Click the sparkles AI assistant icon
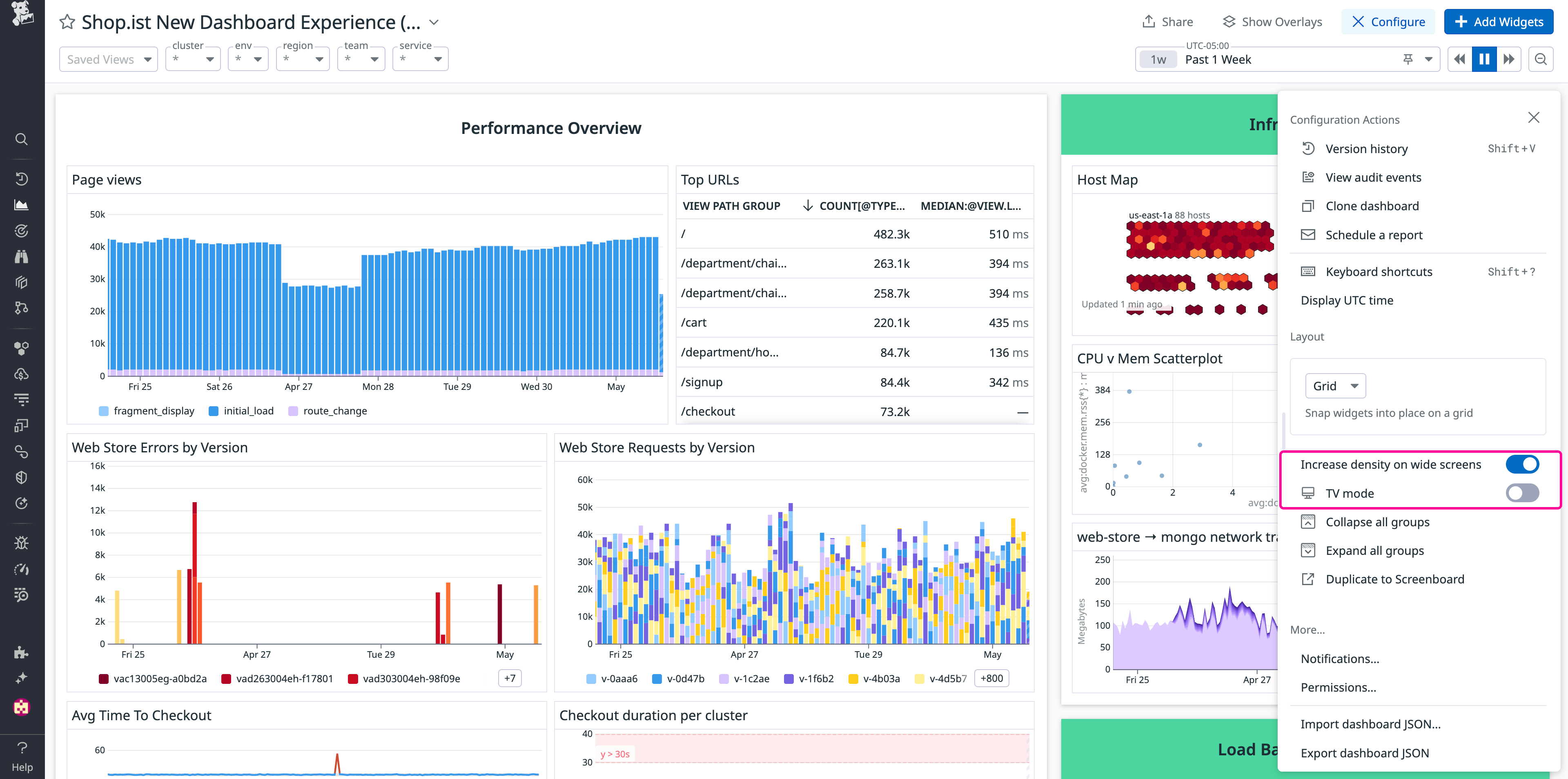This screenshot has width=1568, height=779. click(21, 677)
